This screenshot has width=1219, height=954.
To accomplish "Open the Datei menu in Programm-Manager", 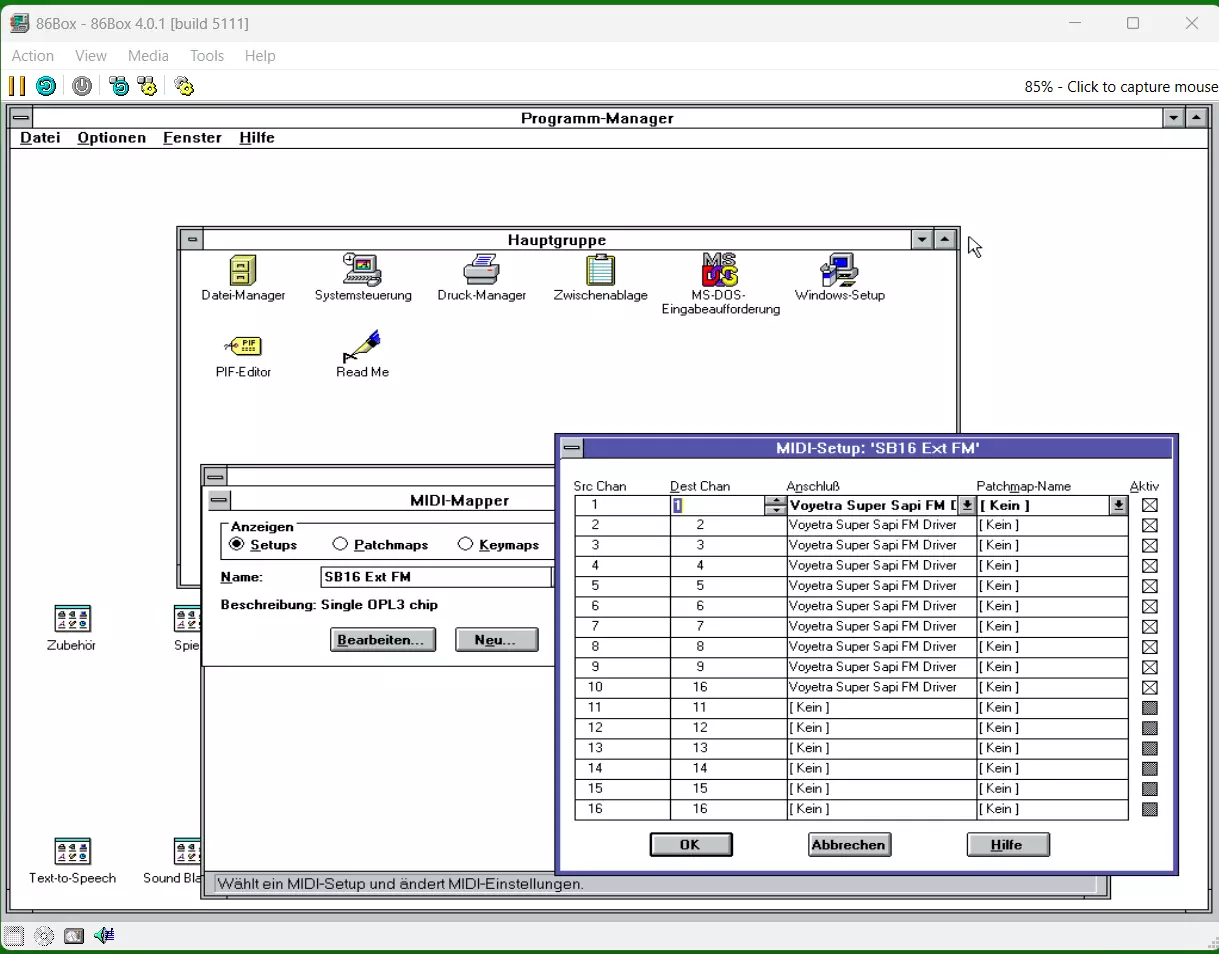I will tap(40, 138).
